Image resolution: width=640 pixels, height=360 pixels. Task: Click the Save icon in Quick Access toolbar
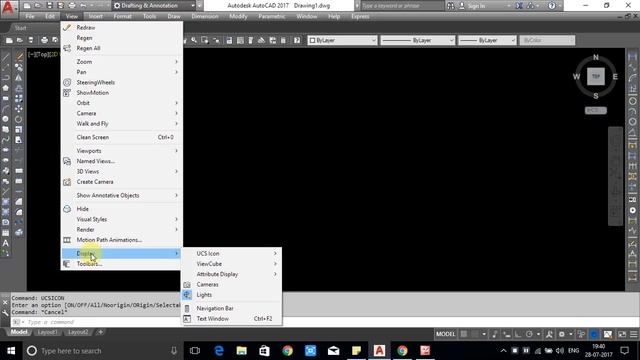pos(49,6)
